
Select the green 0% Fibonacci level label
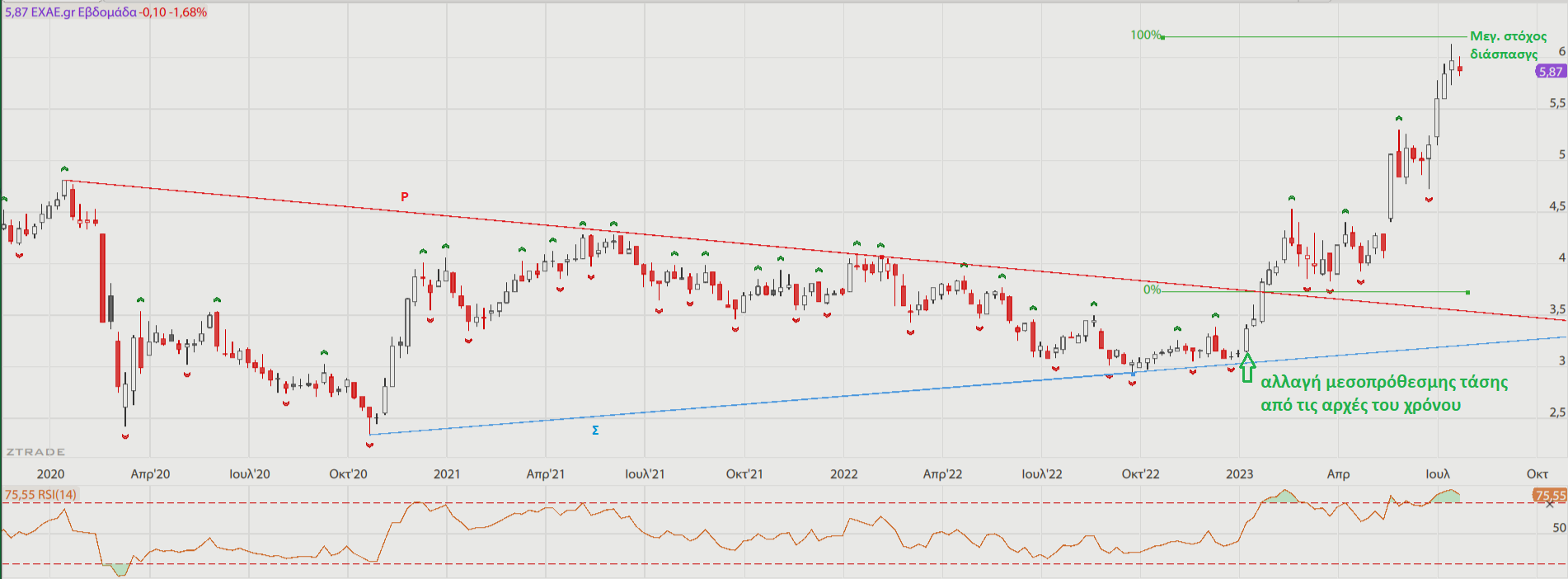1152,290
